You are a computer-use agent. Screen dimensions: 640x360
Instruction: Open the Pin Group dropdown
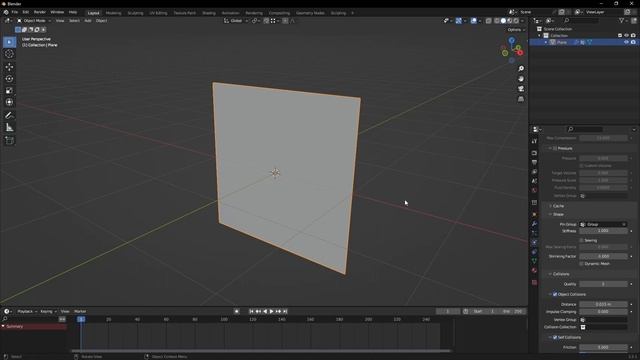click(x=603, y=224)
